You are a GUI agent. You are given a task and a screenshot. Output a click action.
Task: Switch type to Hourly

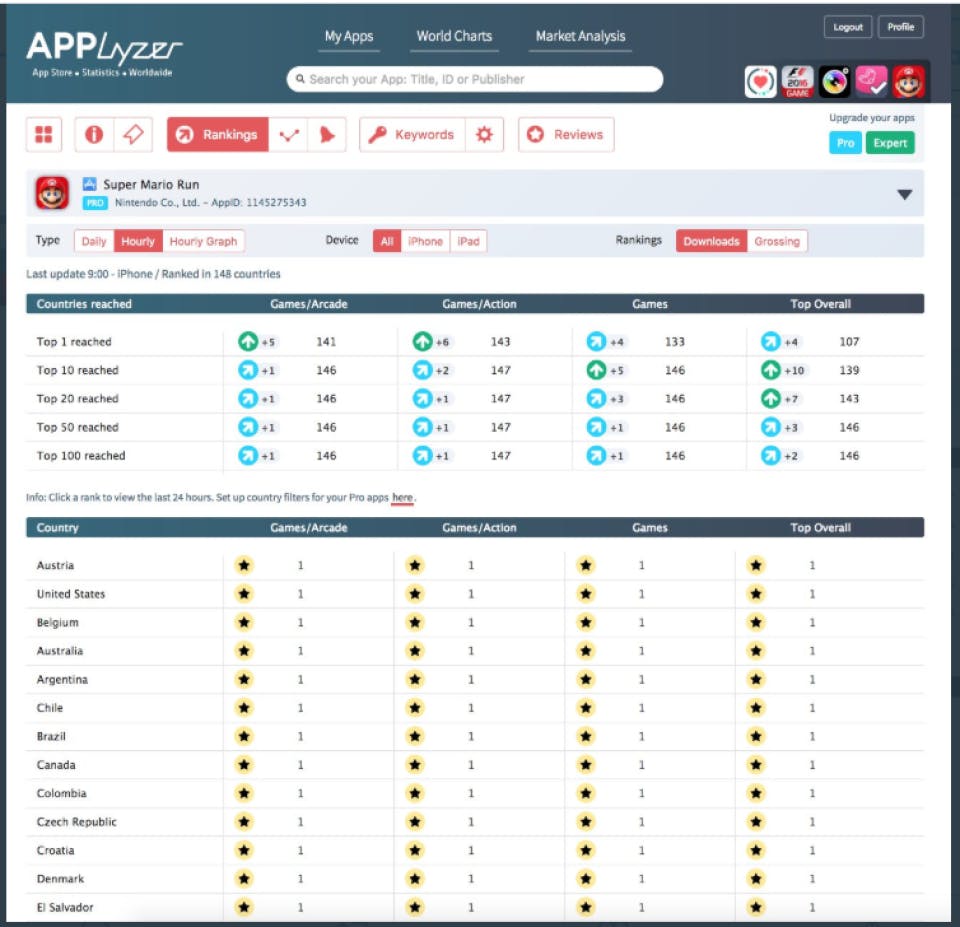tap(138, 241)
